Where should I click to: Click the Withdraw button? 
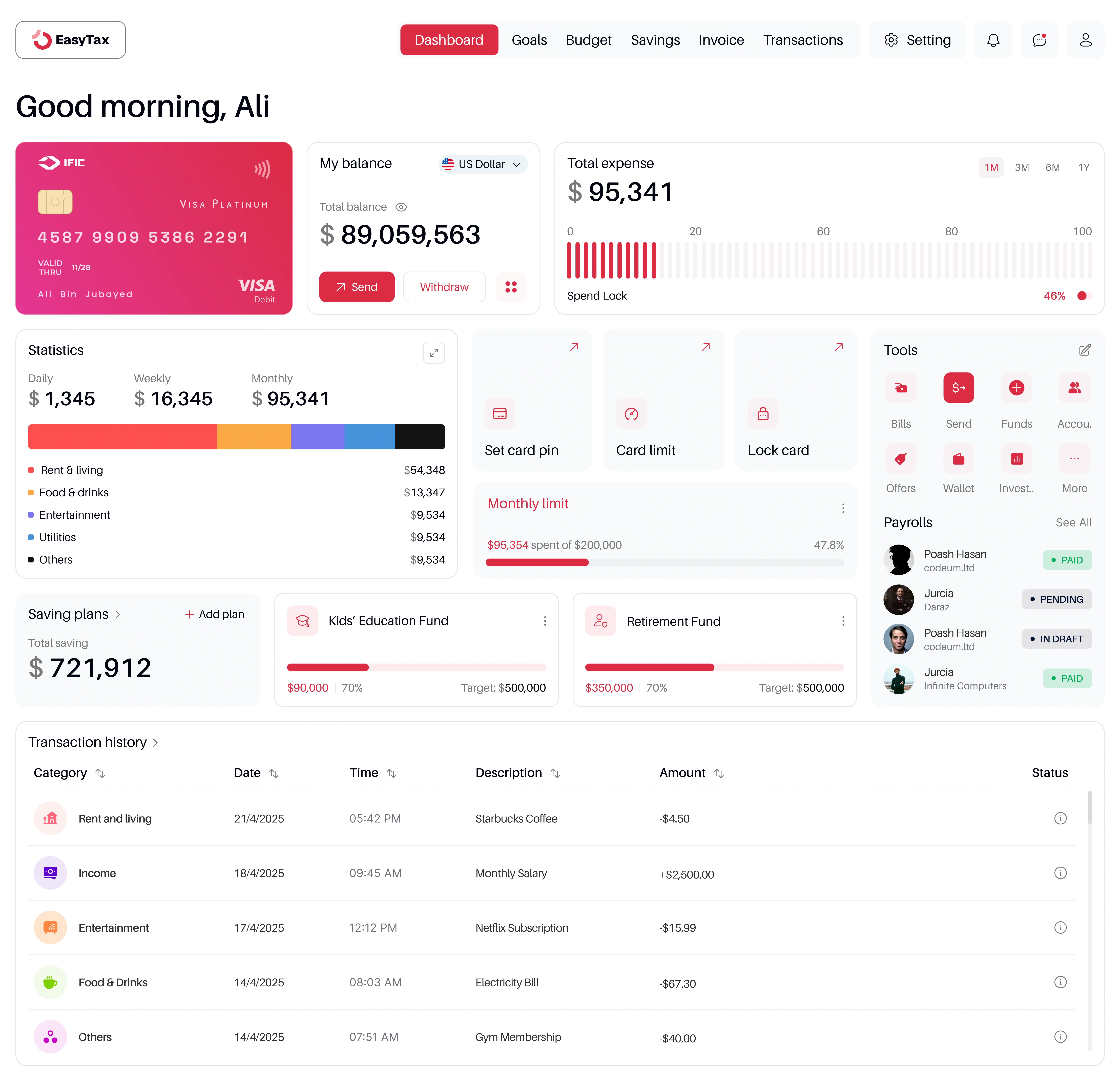445,287
